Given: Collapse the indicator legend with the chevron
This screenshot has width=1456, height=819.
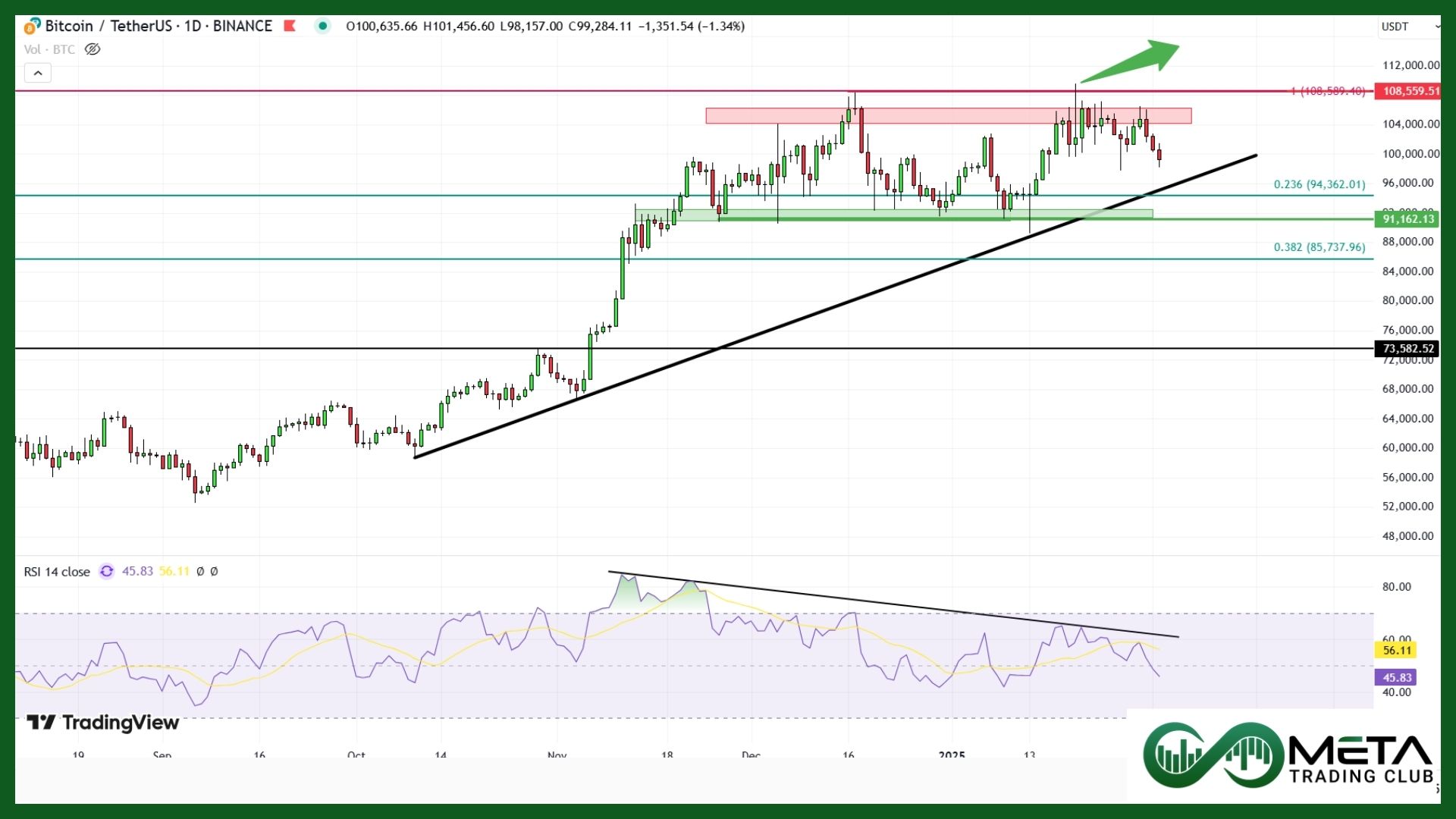Looking at the screenshot, I should pyautogui.click(x=38, y=74).
